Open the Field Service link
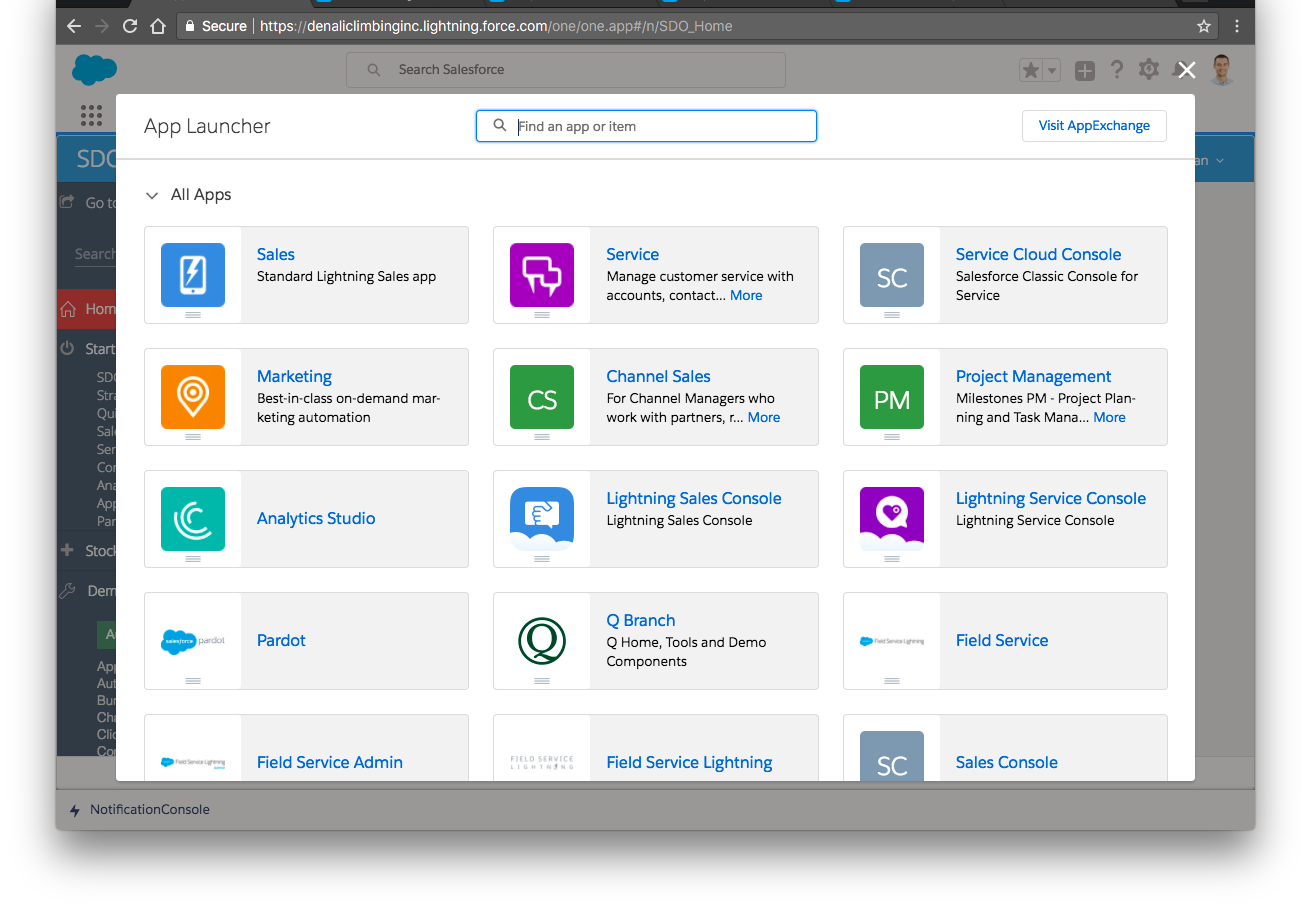Image resolution: width=1301 pixels, height=910 pixels. (1002, 640)
